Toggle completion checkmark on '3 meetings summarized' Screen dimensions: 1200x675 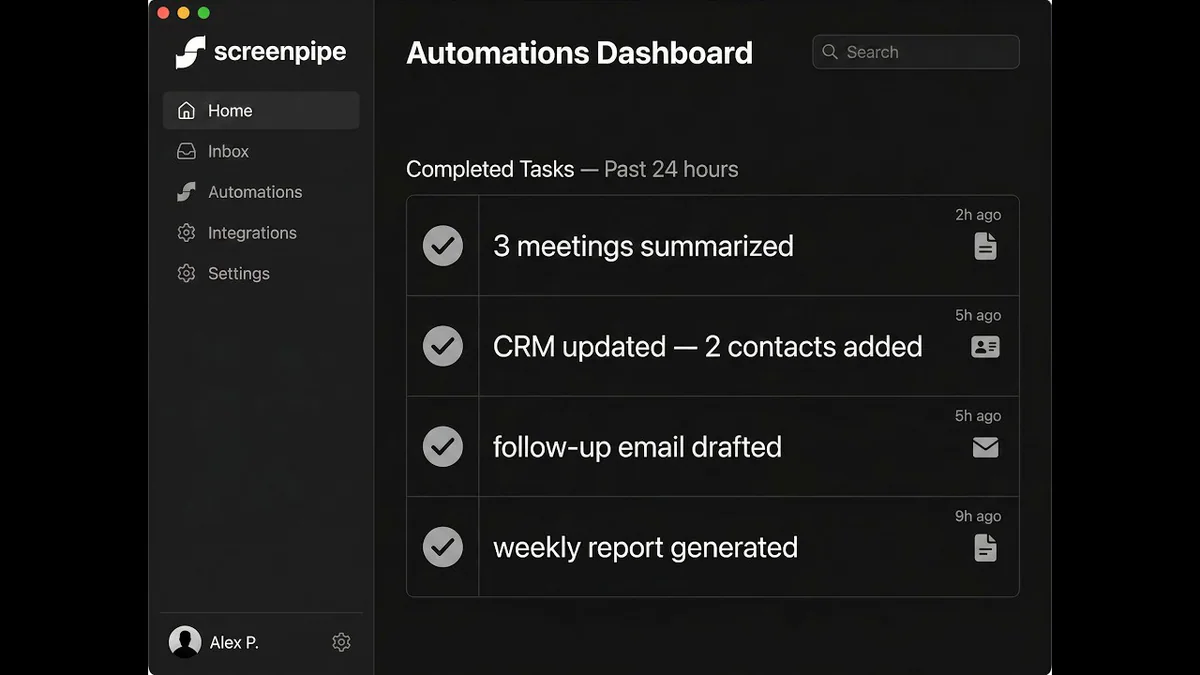[x=442, y=246]
